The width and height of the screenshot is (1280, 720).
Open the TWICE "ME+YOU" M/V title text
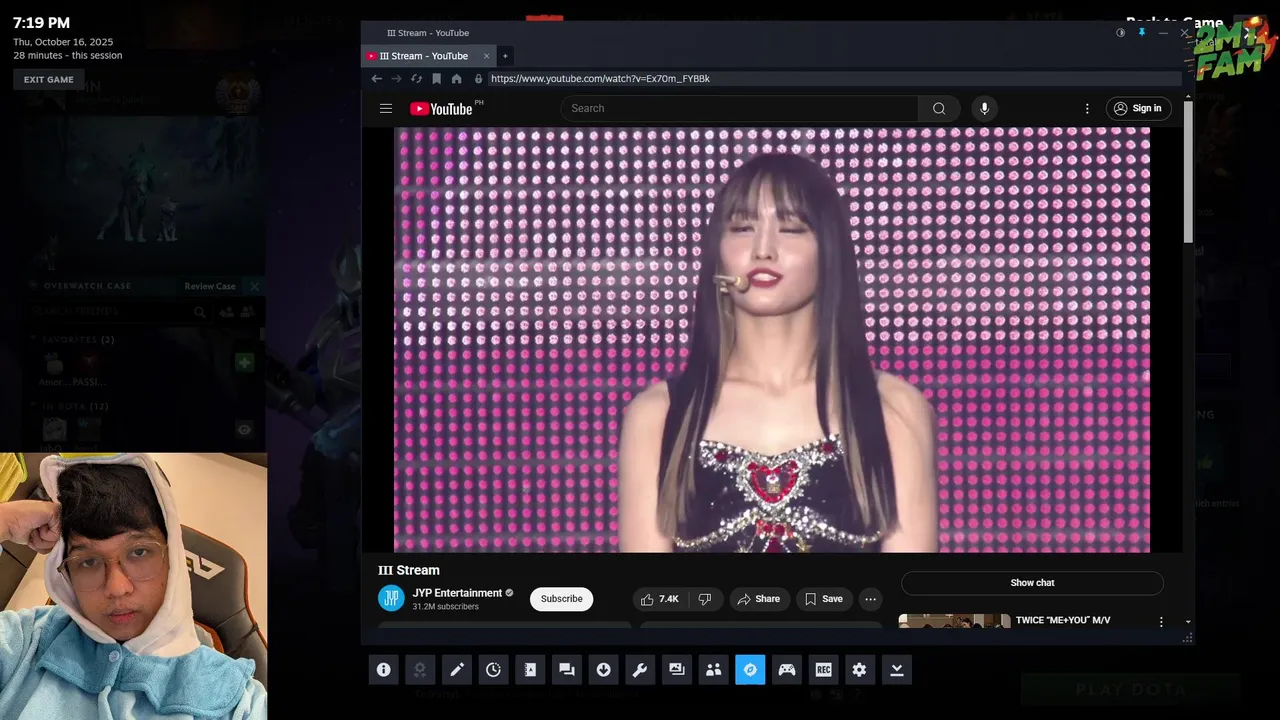point(1063,620)
